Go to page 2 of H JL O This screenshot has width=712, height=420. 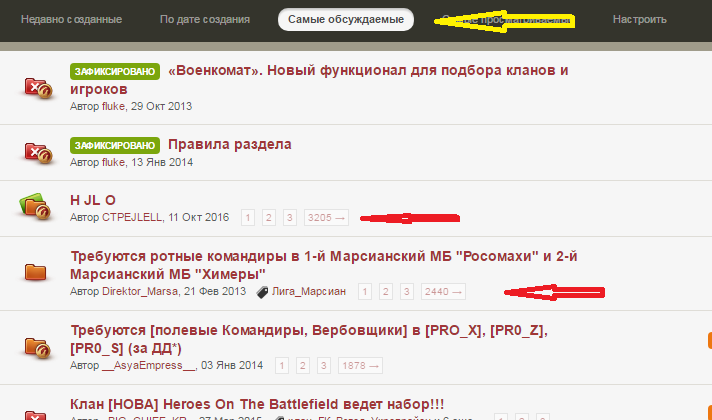pyautogui.click(x=268, y=217)
